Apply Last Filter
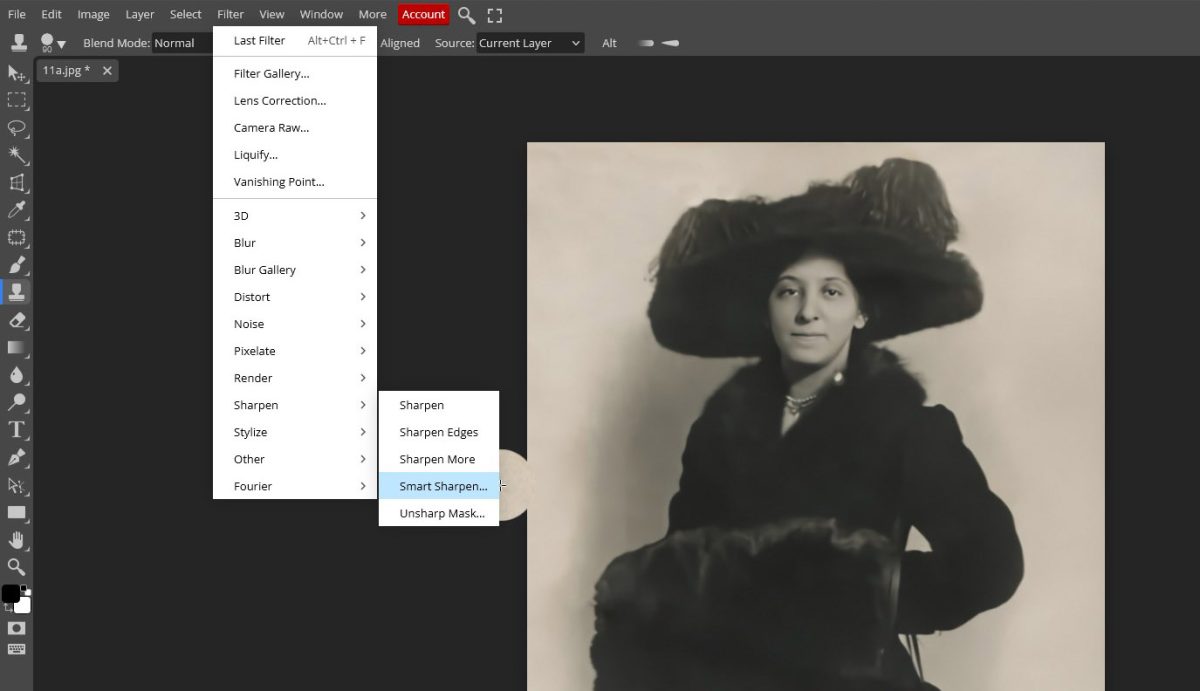Image resolution: width=1200 pixels, height=691 pixels. [x=295, y=41]
